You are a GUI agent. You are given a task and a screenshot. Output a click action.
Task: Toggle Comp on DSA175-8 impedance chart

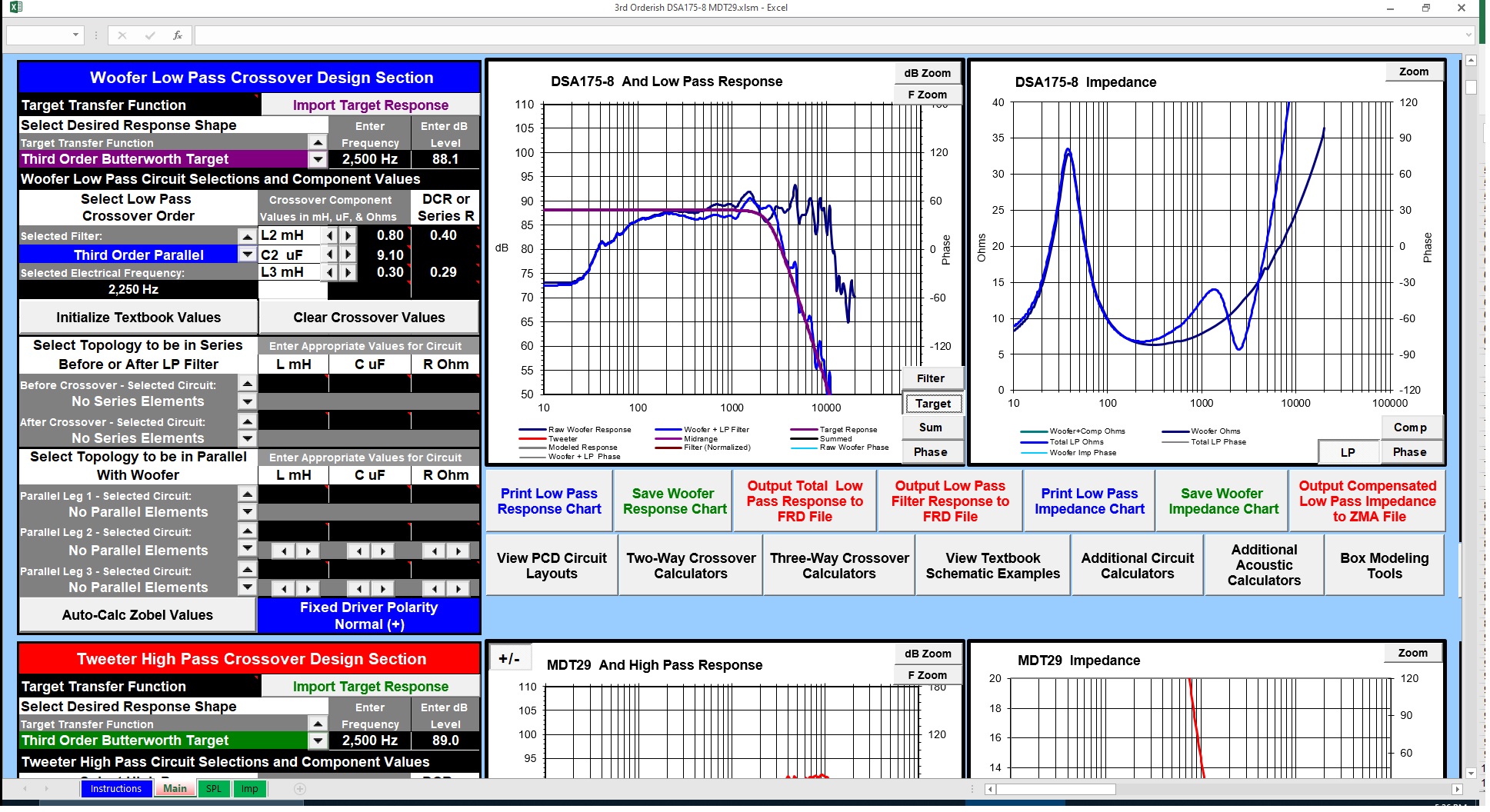(x=1410, y=428)
